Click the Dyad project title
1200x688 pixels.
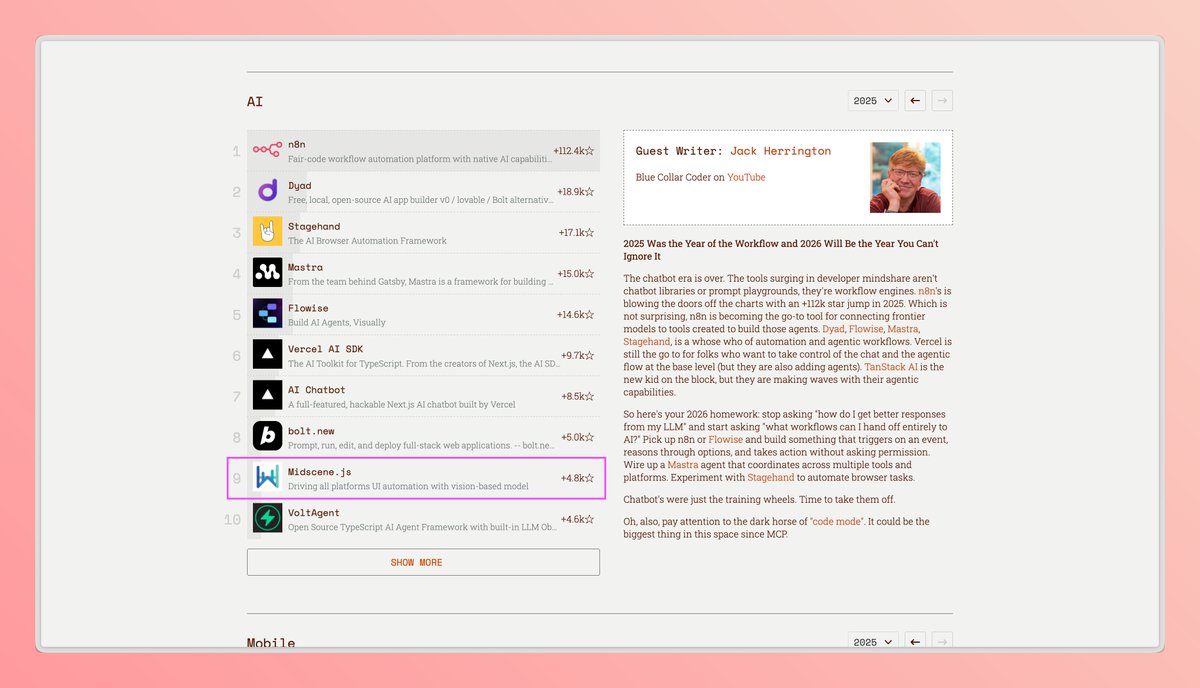[299, 186]
